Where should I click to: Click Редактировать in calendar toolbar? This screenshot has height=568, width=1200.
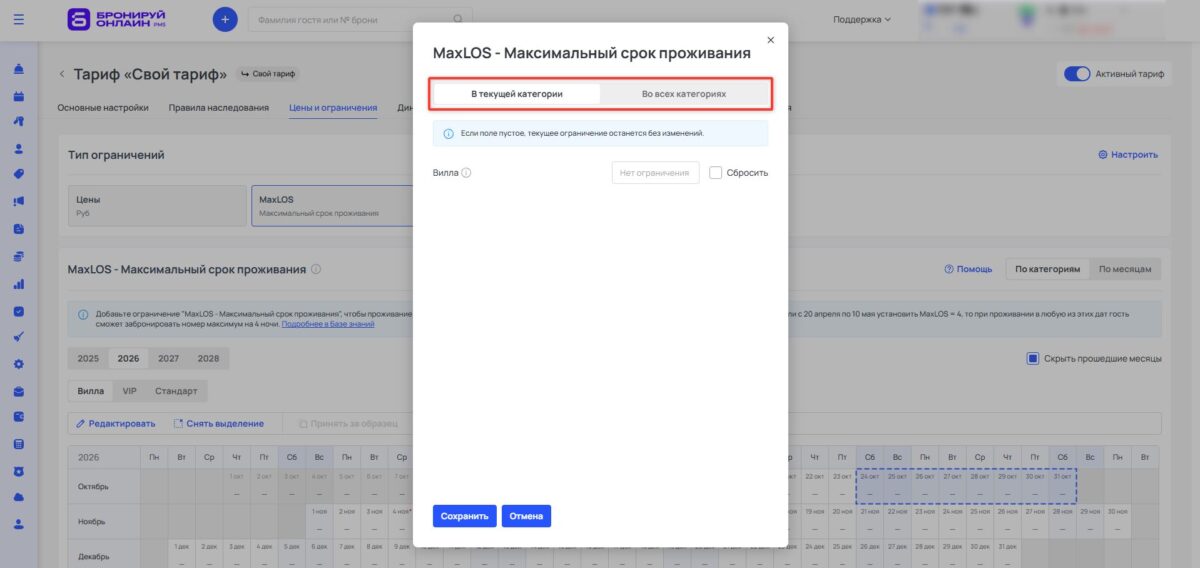point(116,424)
